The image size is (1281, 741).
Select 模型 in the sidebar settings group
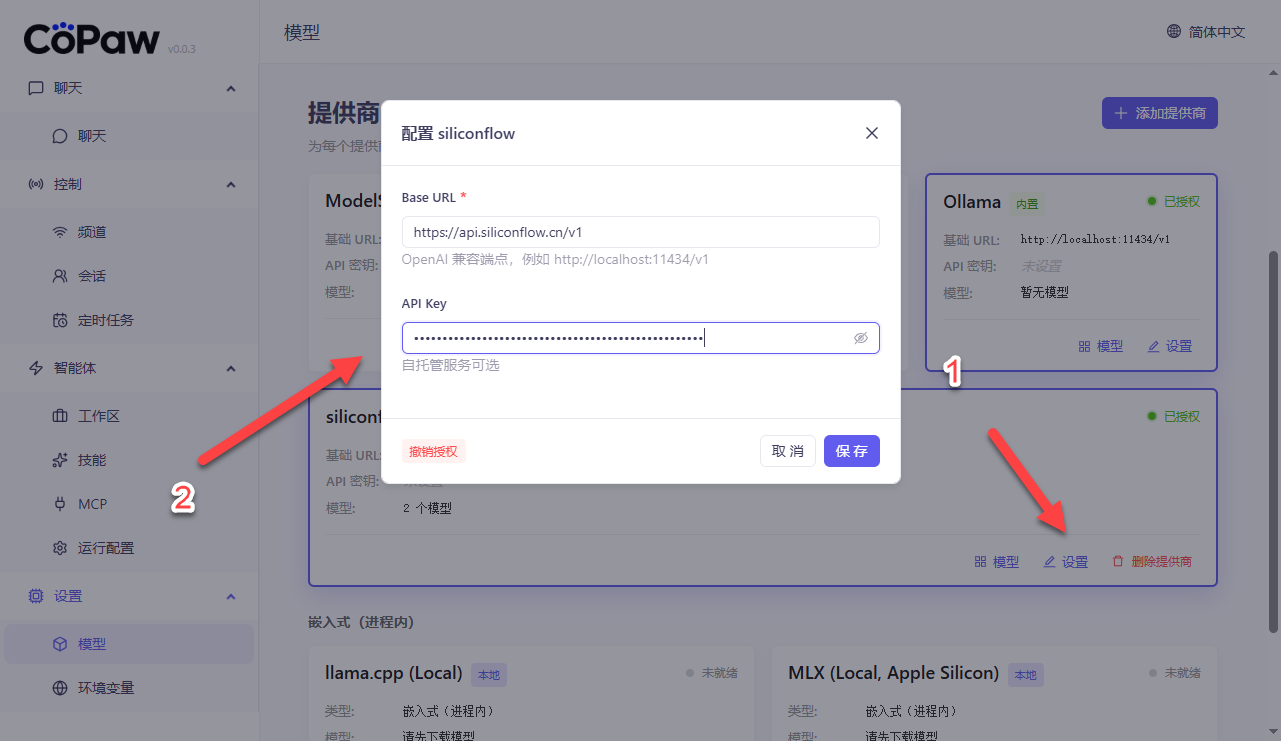coord(128,644)
